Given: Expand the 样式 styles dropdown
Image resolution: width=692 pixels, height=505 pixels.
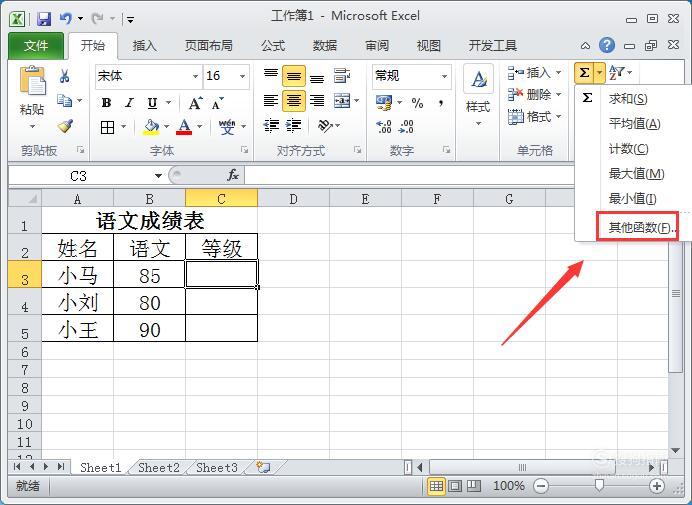Looking at the screenshot, I should [478, 124].
